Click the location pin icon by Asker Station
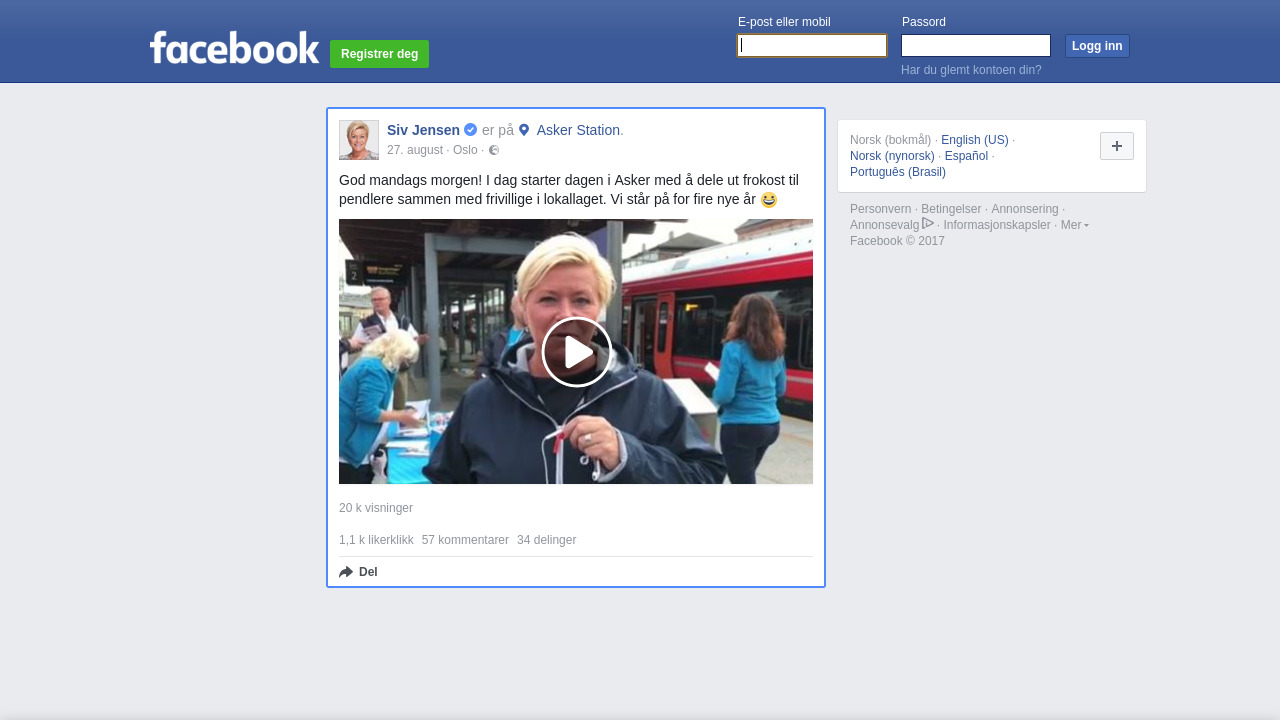The image size is (1280, 720). click(524, 130)
